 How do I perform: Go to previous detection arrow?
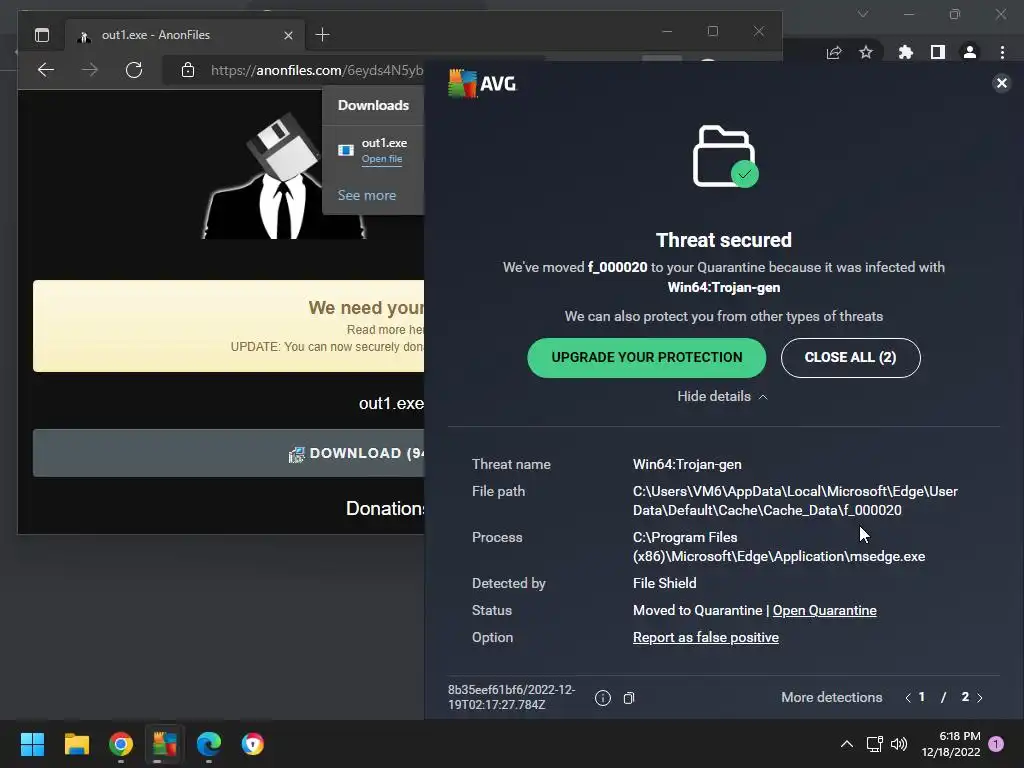(x=908, y=697)
